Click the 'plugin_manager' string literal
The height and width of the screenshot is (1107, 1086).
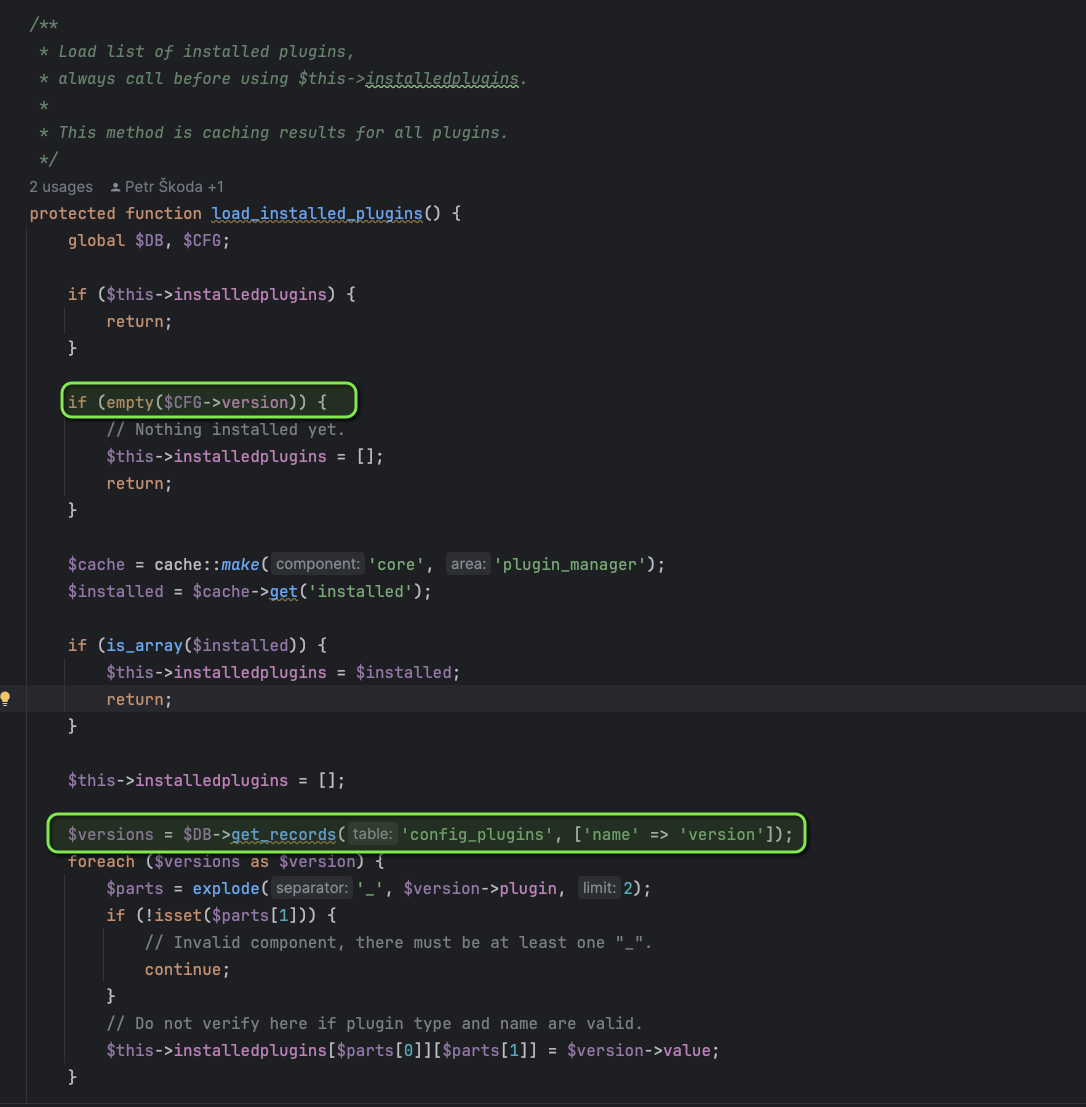coord(570,565)
